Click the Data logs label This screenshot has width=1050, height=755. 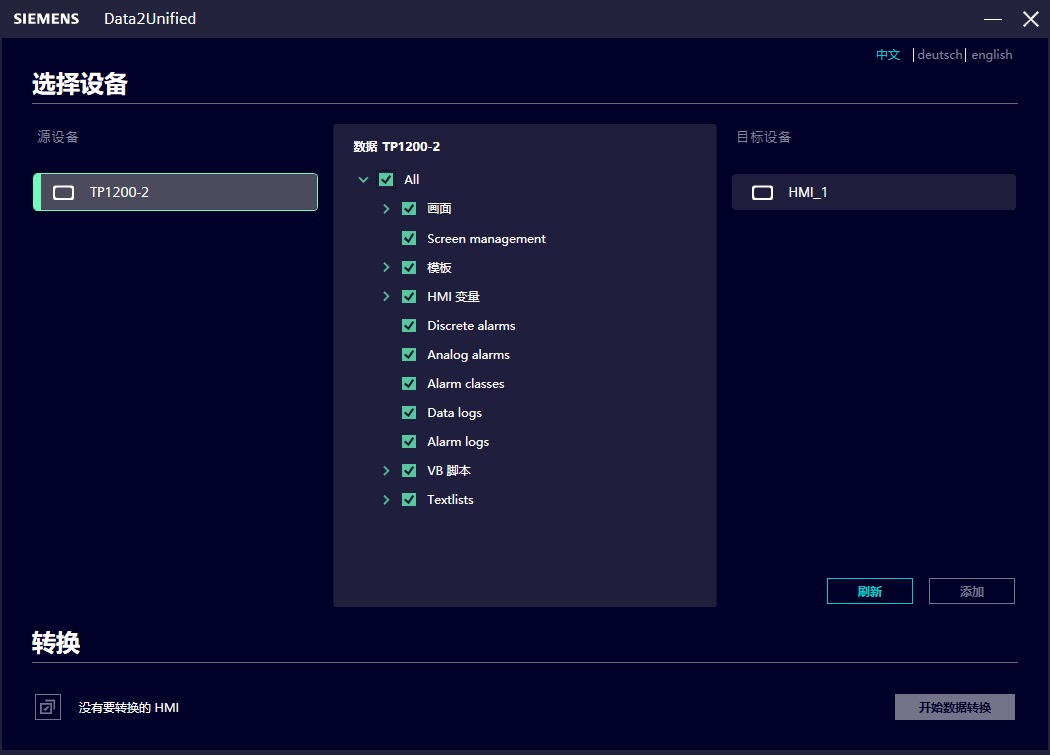(454, 413)
